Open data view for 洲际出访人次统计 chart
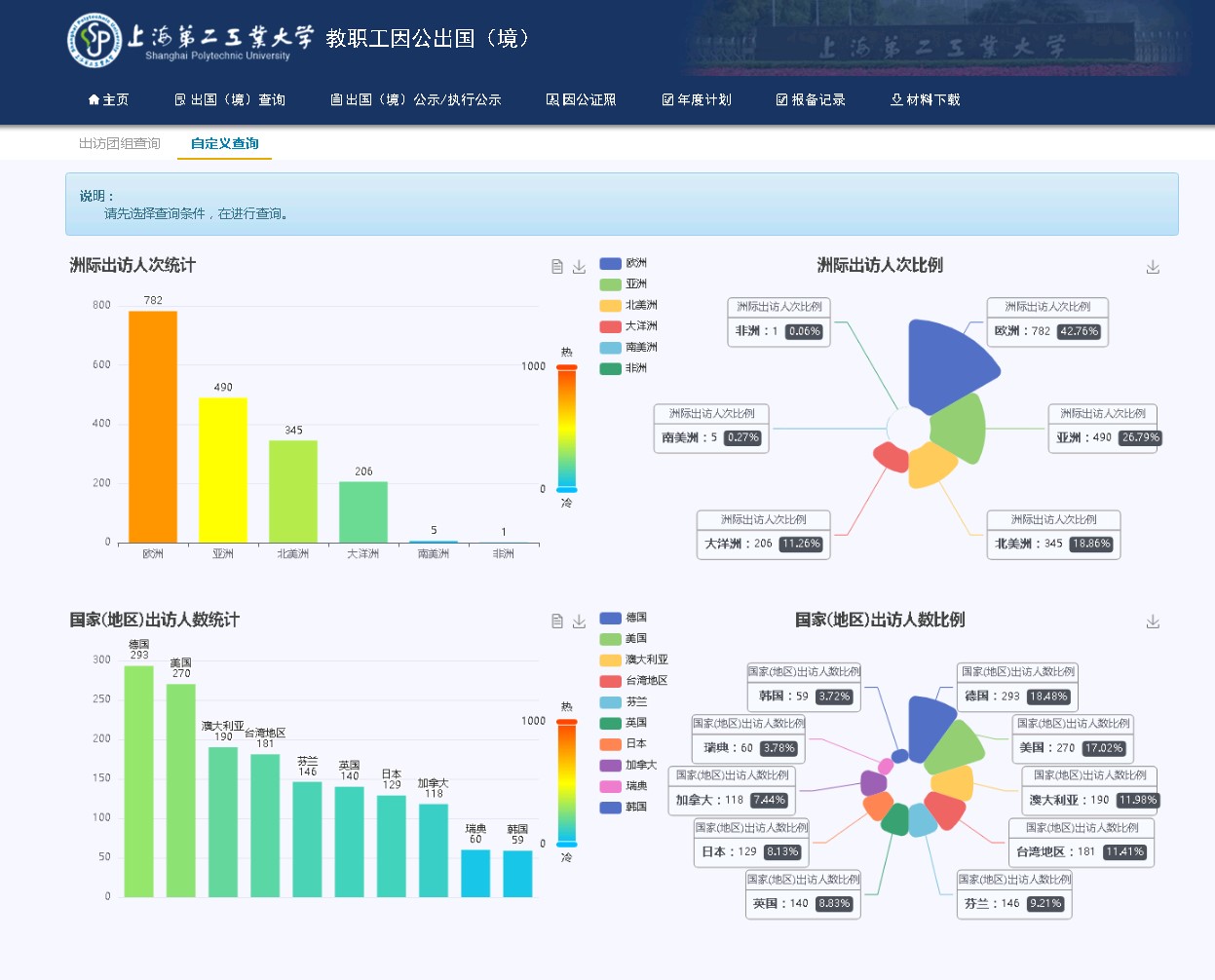The width and height of the screenshot is (1215, 980). click(x=557, y=267)
